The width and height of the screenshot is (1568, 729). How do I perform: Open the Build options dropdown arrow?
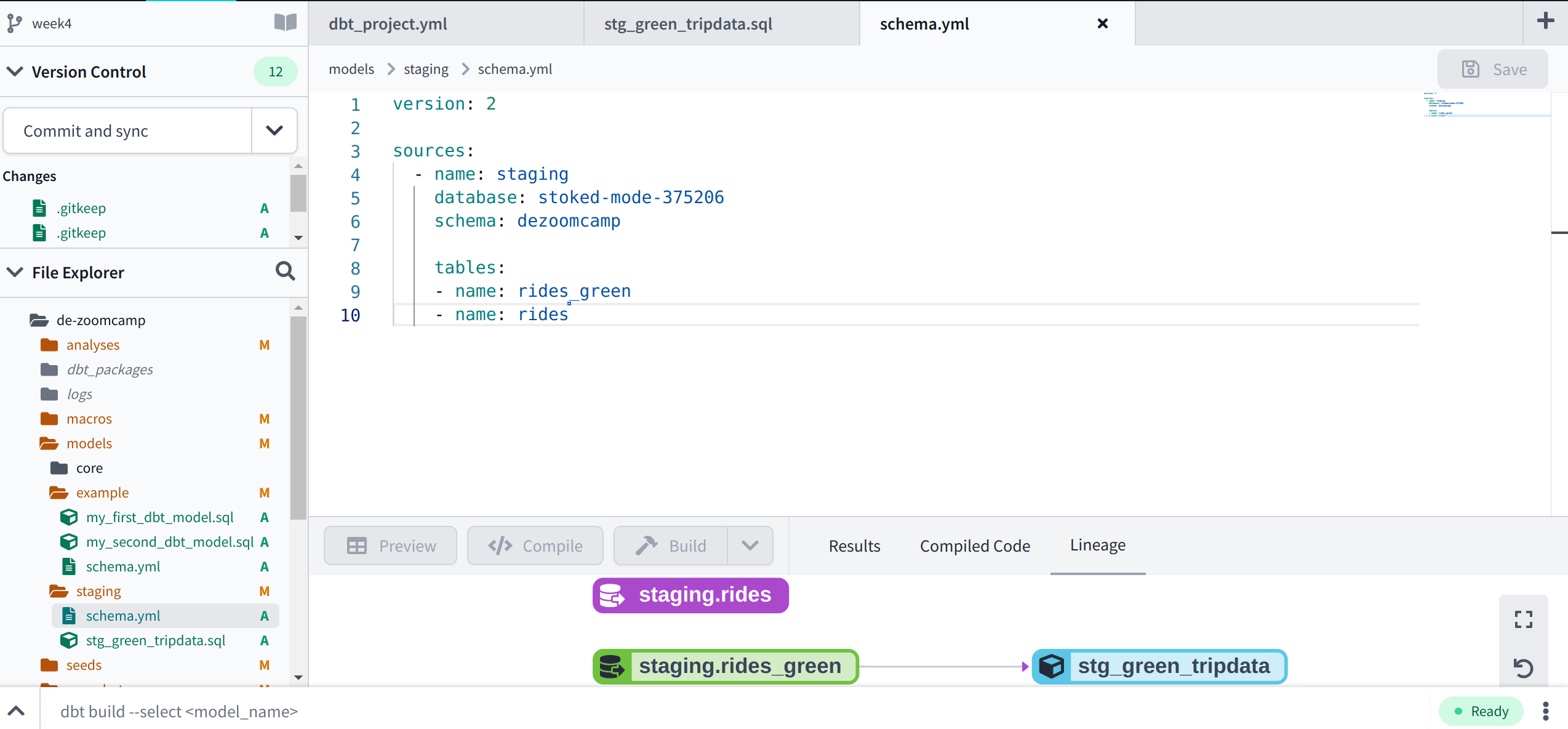750,546
